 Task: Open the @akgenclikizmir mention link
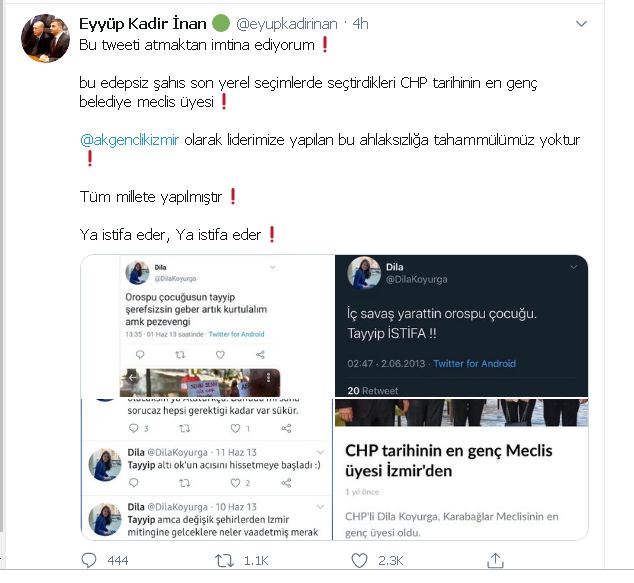point(129,140)
